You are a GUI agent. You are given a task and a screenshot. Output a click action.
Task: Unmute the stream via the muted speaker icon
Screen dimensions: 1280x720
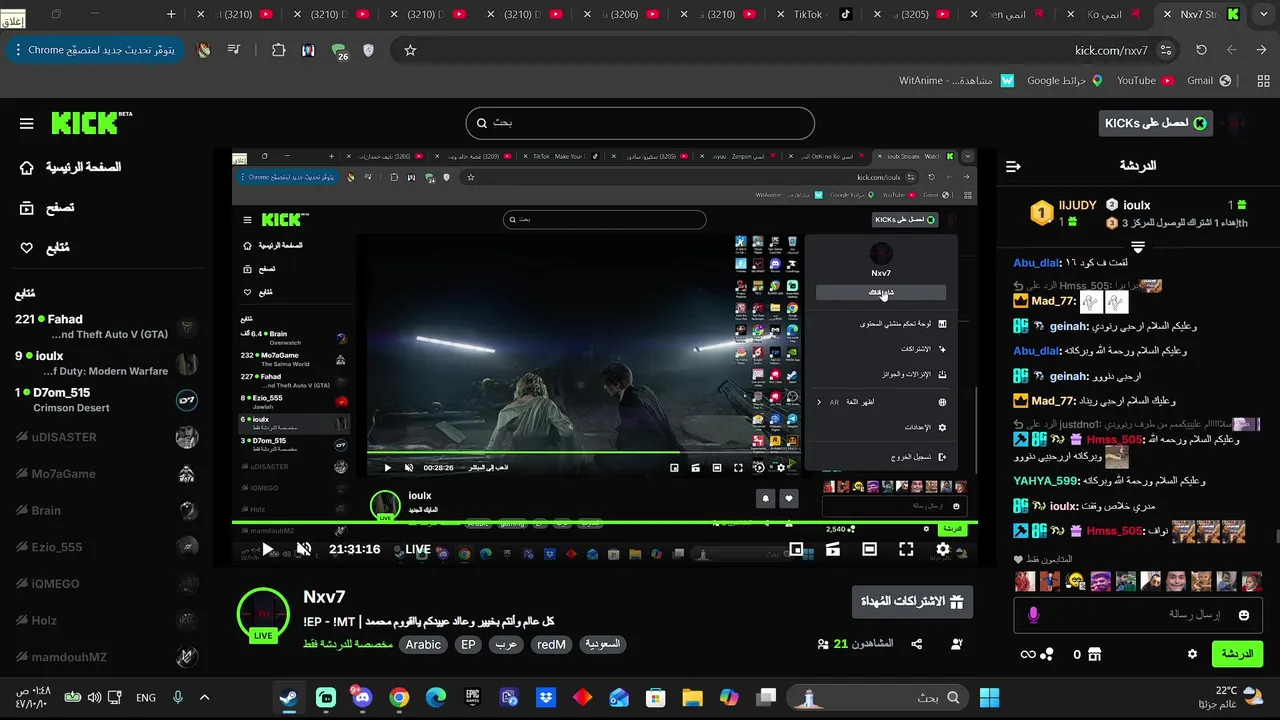point(304,549)
